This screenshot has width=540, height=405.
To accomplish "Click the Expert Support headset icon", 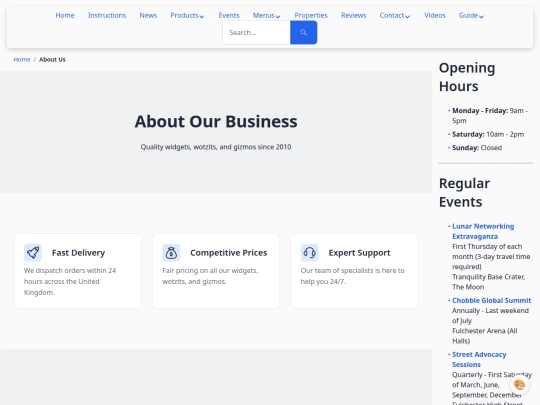I will [x=310, y=253].
